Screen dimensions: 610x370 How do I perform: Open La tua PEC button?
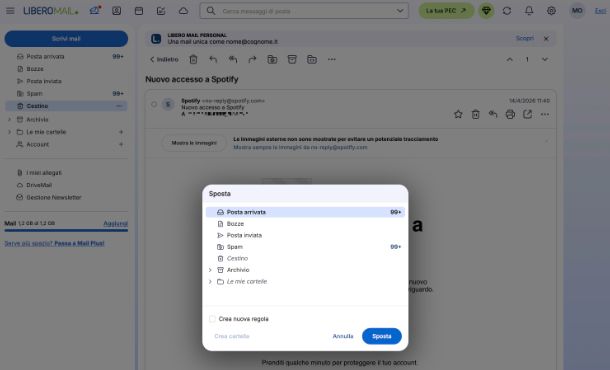click(x=446, y=11)
